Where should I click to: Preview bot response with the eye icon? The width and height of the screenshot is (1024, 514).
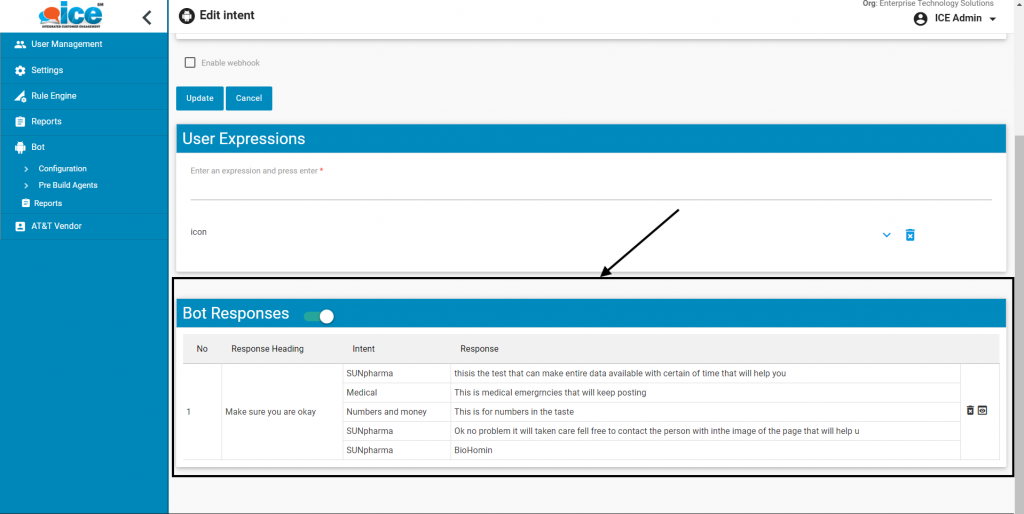pos(982,410)
